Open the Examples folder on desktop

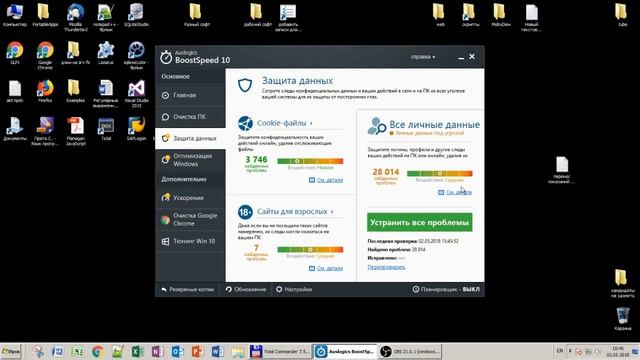[x=76, y=91]
